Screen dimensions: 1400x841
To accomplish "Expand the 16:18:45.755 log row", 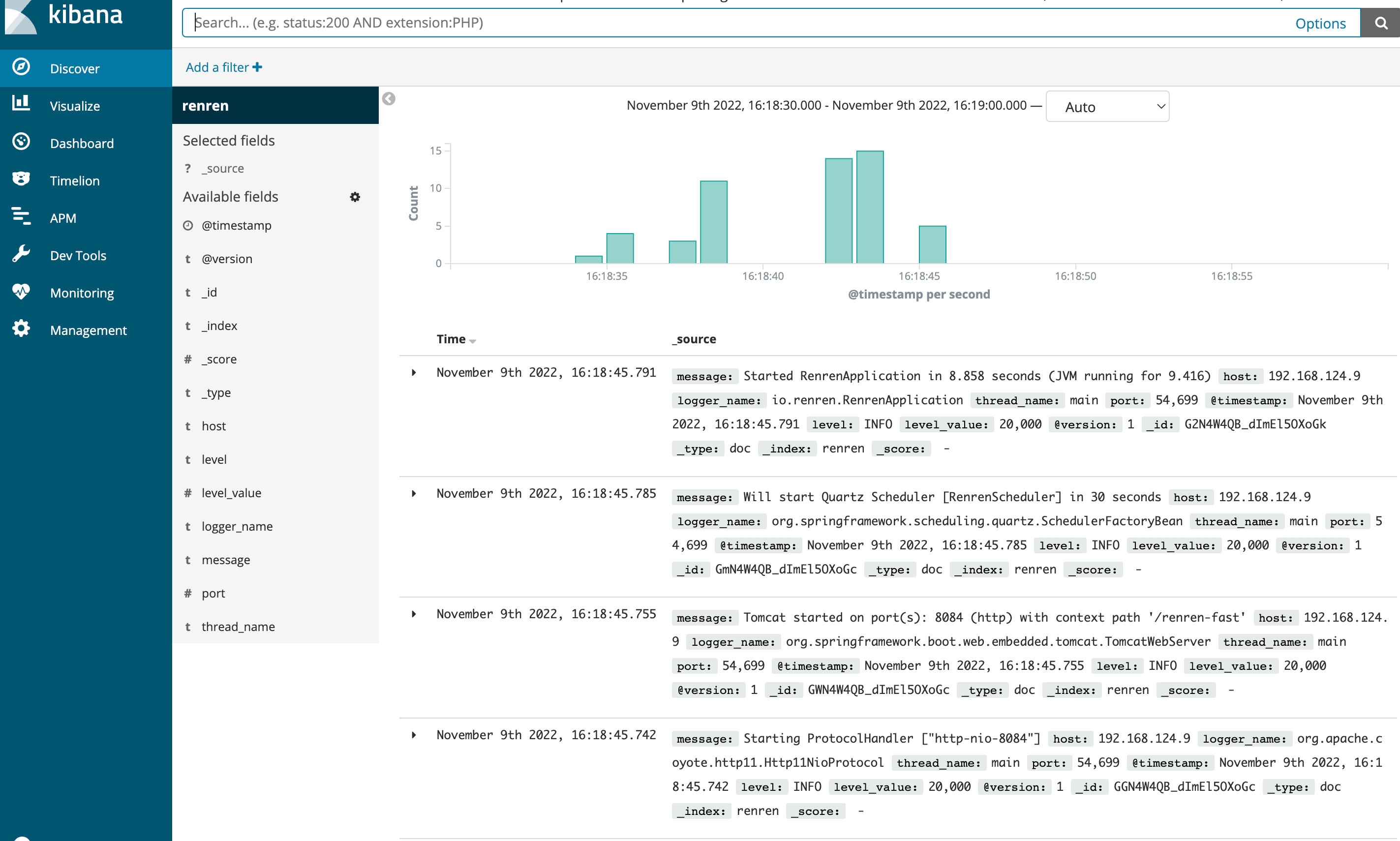I will [x=414, y=614].
